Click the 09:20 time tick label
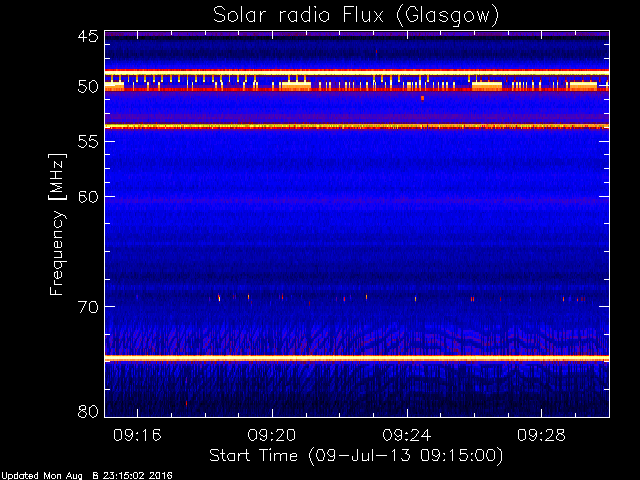The height and width of the screenshot is (480, 640). [x=272, y=435]
